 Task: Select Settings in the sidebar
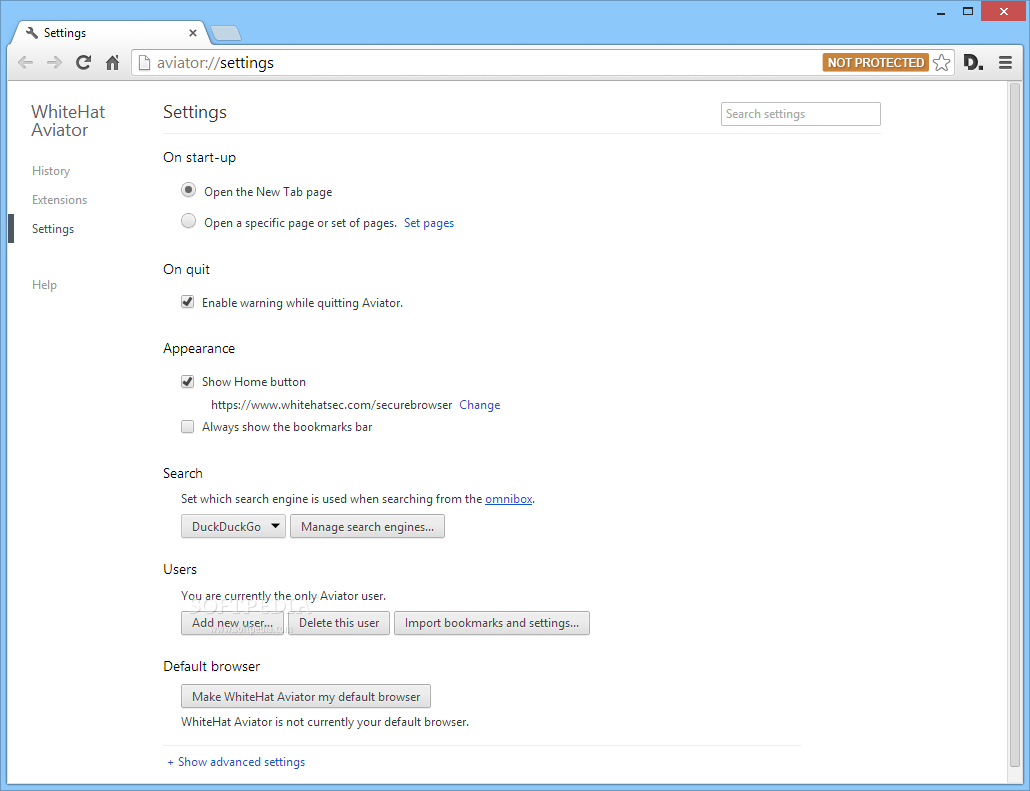tap(53, 229)
